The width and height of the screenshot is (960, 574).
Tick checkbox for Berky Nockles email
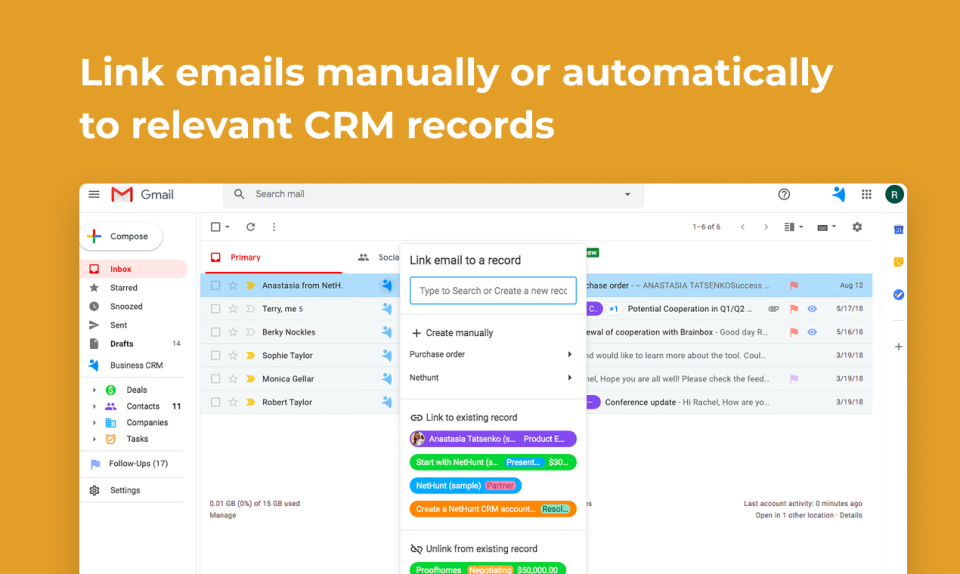coord(216,332)
